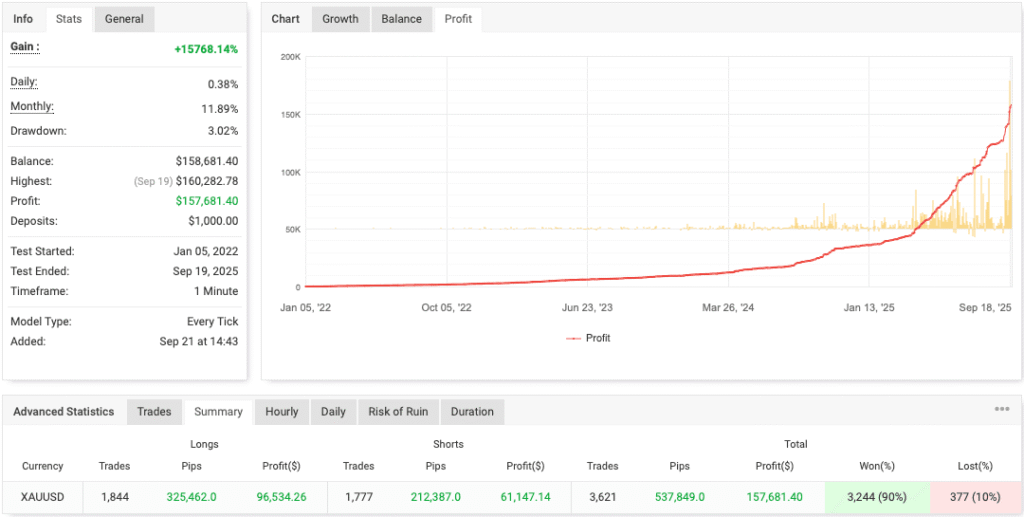Select the XAUUSD currency cell
The height and width of the screenshot is (517, 1024).
click(42, 497)
